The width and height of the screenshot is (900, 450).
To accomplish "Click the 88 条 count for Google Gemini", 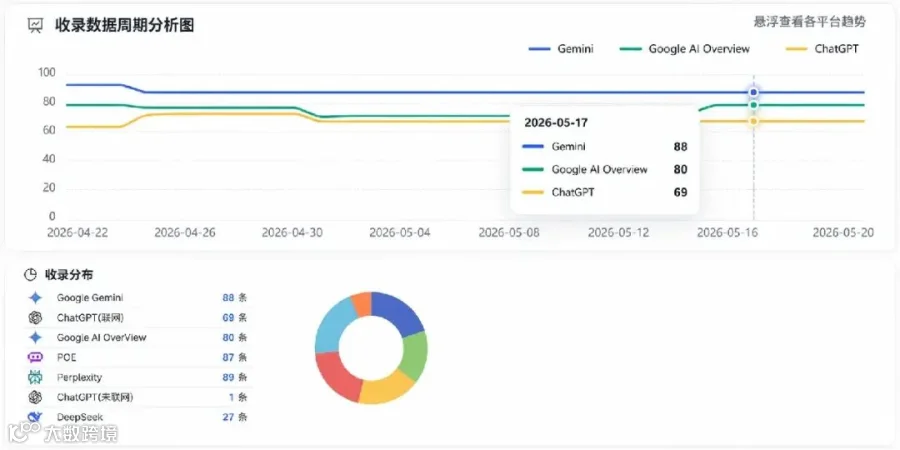I will click(x=235, y=298).
